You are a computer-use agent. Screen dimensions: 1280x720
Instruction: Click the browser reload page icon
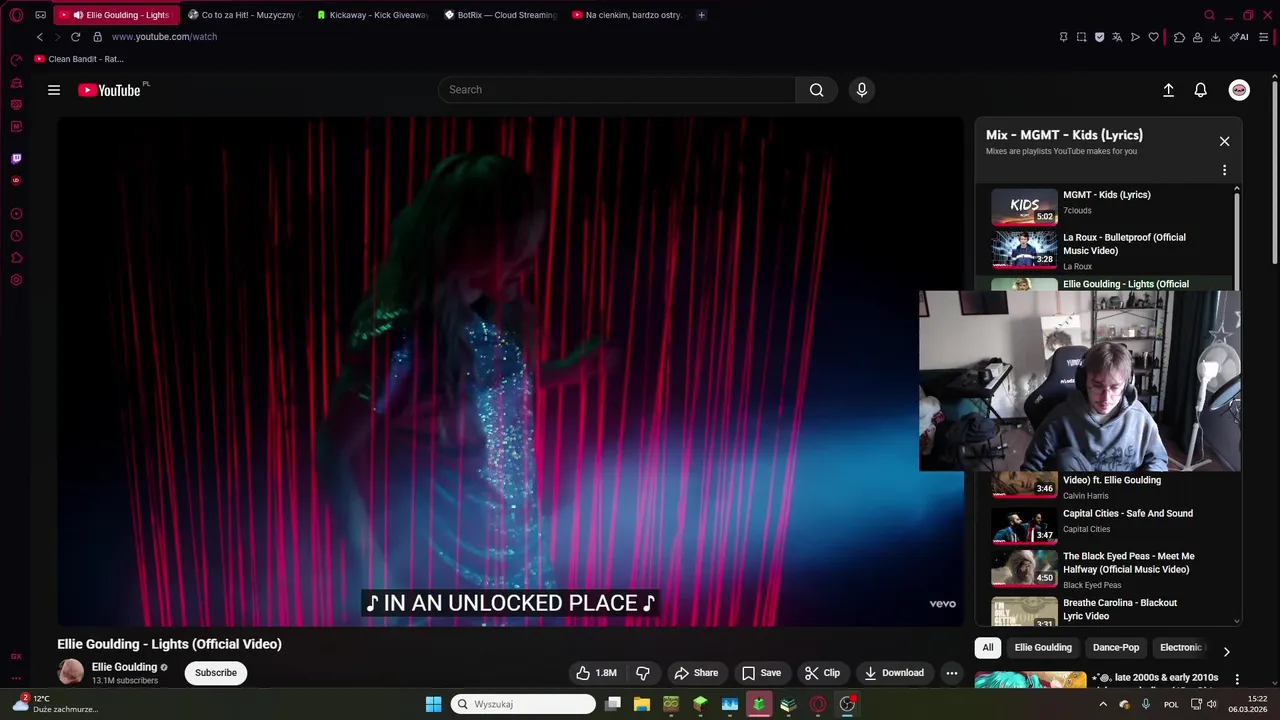[75, 37]
